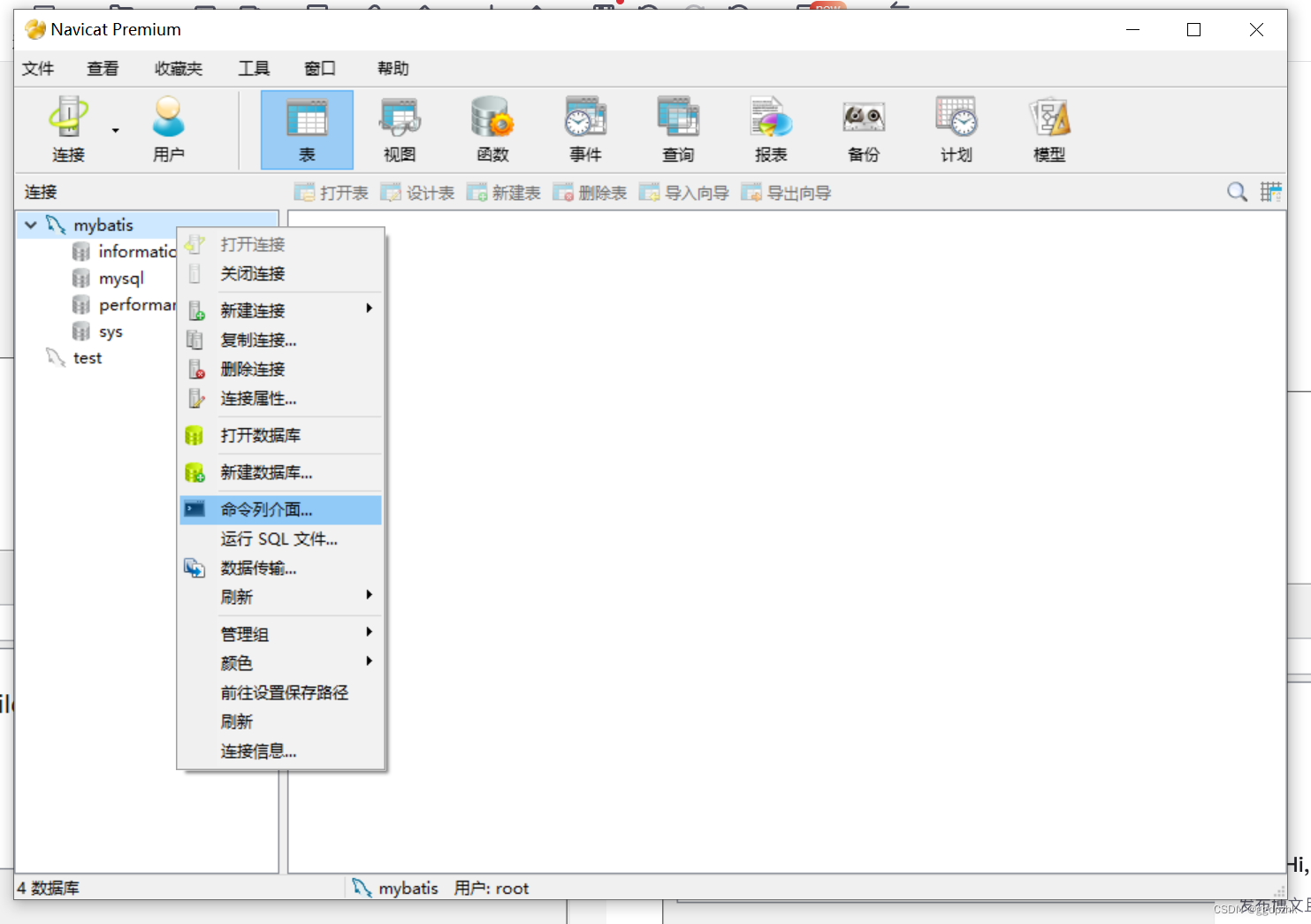The image size is (1311, 924).
Task: Choose 打开数据库 in context menu
Action: (x=281, y=435)
